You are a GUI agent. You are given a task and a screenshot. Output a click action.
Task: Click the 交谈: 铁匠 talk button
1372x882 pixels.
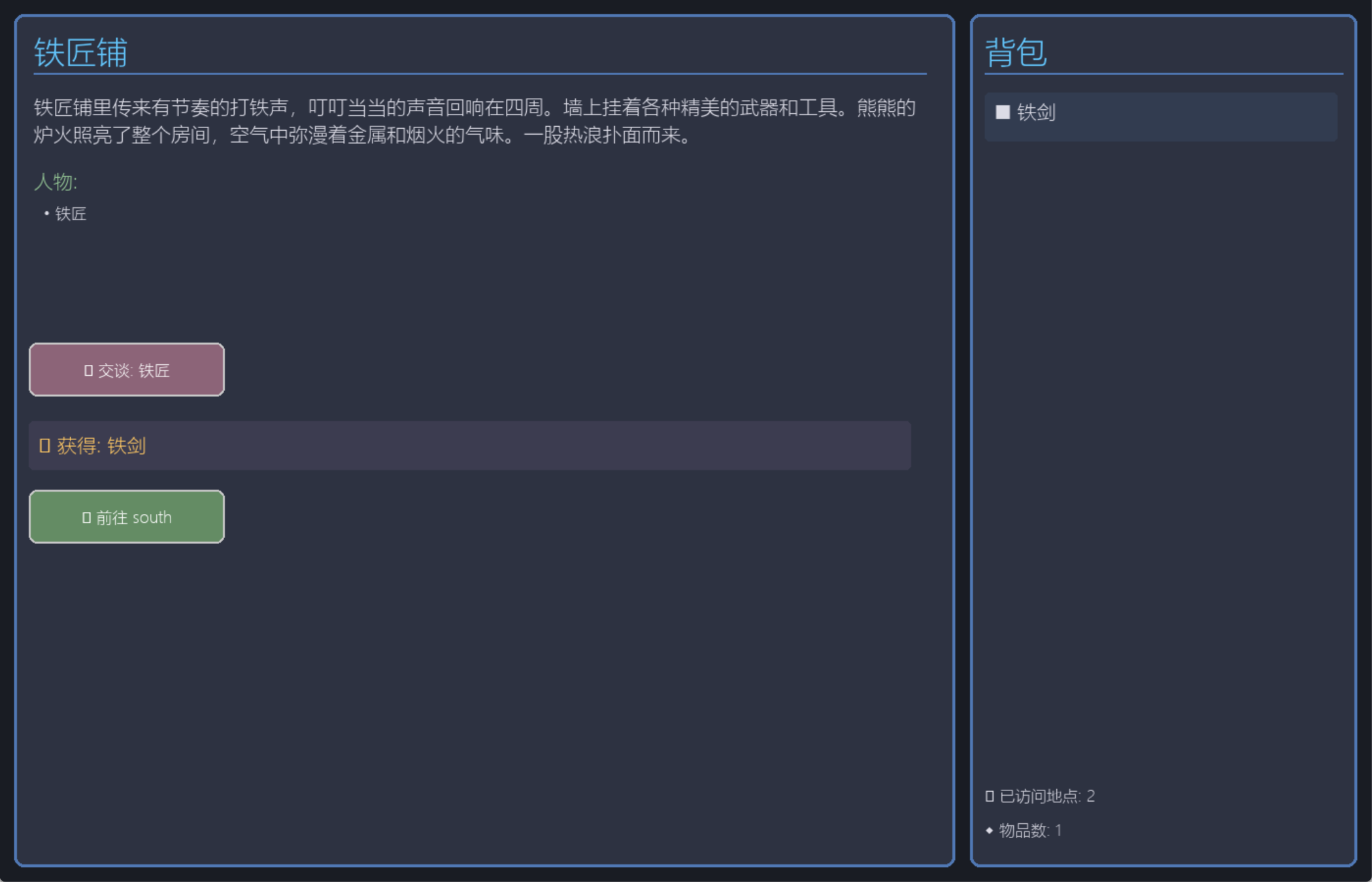coord(127,370)
